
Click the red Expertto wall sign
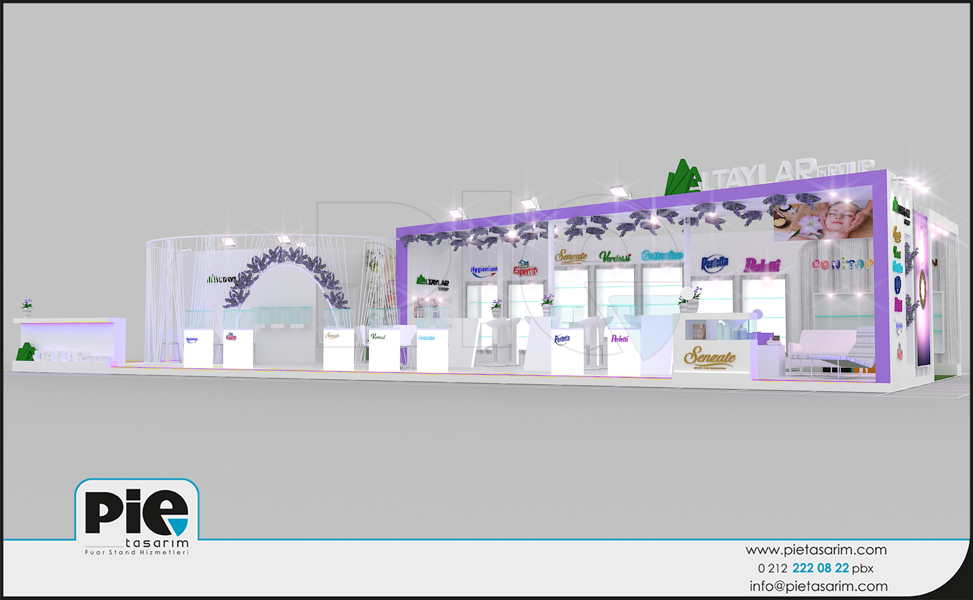(525, 268)
